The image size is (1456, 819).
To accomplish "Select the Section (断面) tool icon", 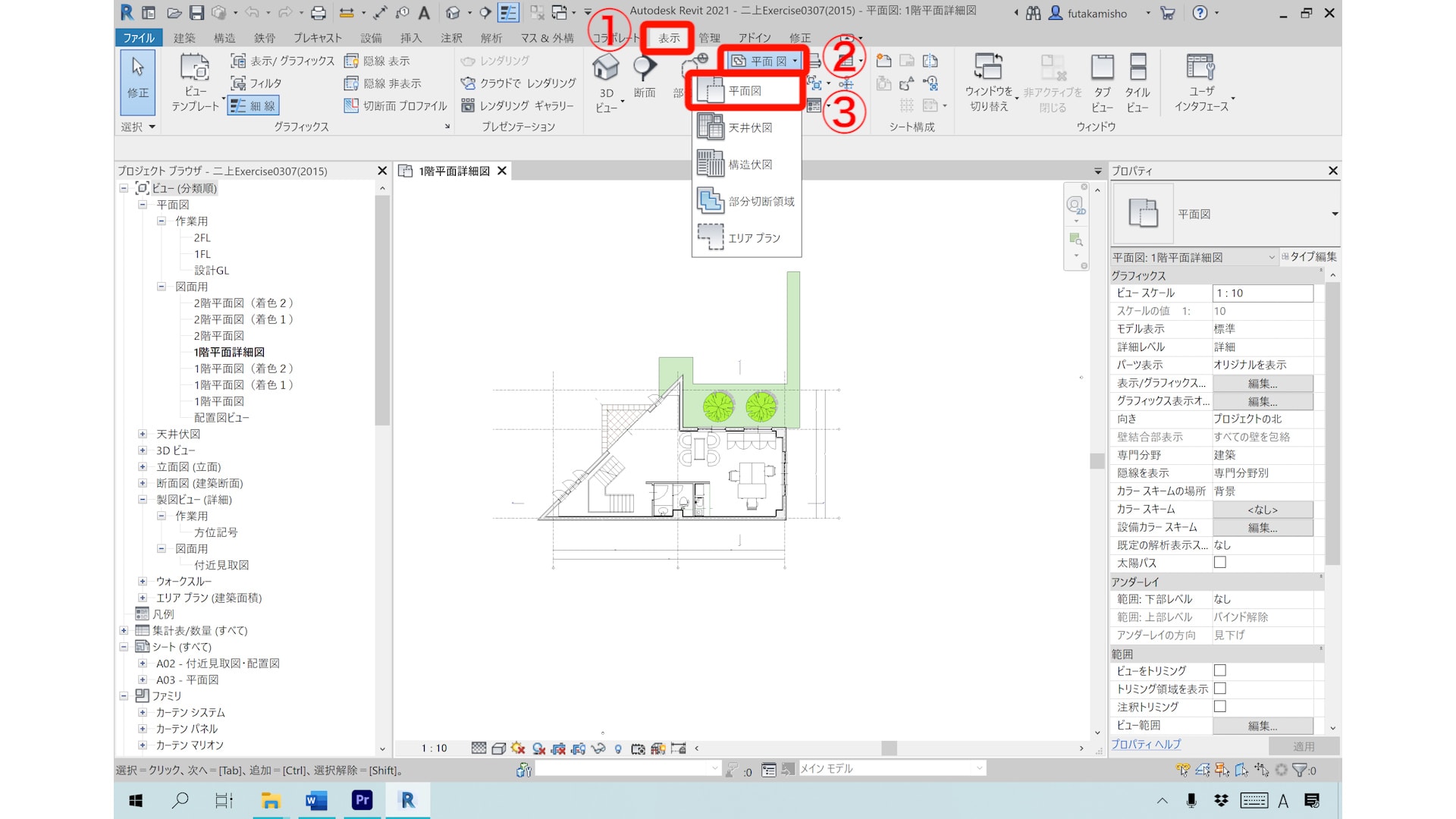I will click(645, 68).
